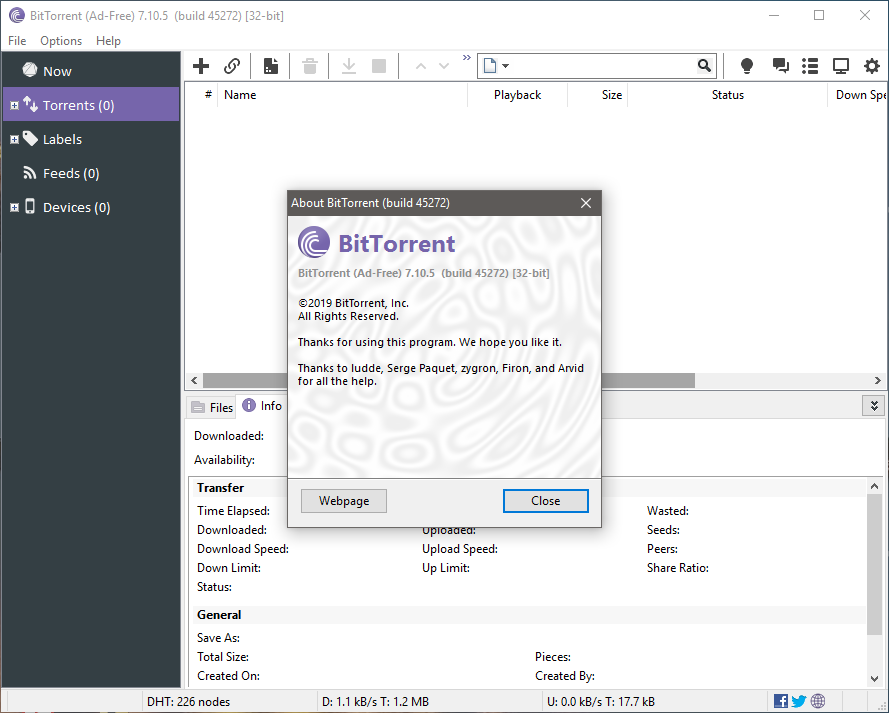This screenshot has width=889, height=713.
Task: Open the Help menu
Action: (x=108, y=41)
